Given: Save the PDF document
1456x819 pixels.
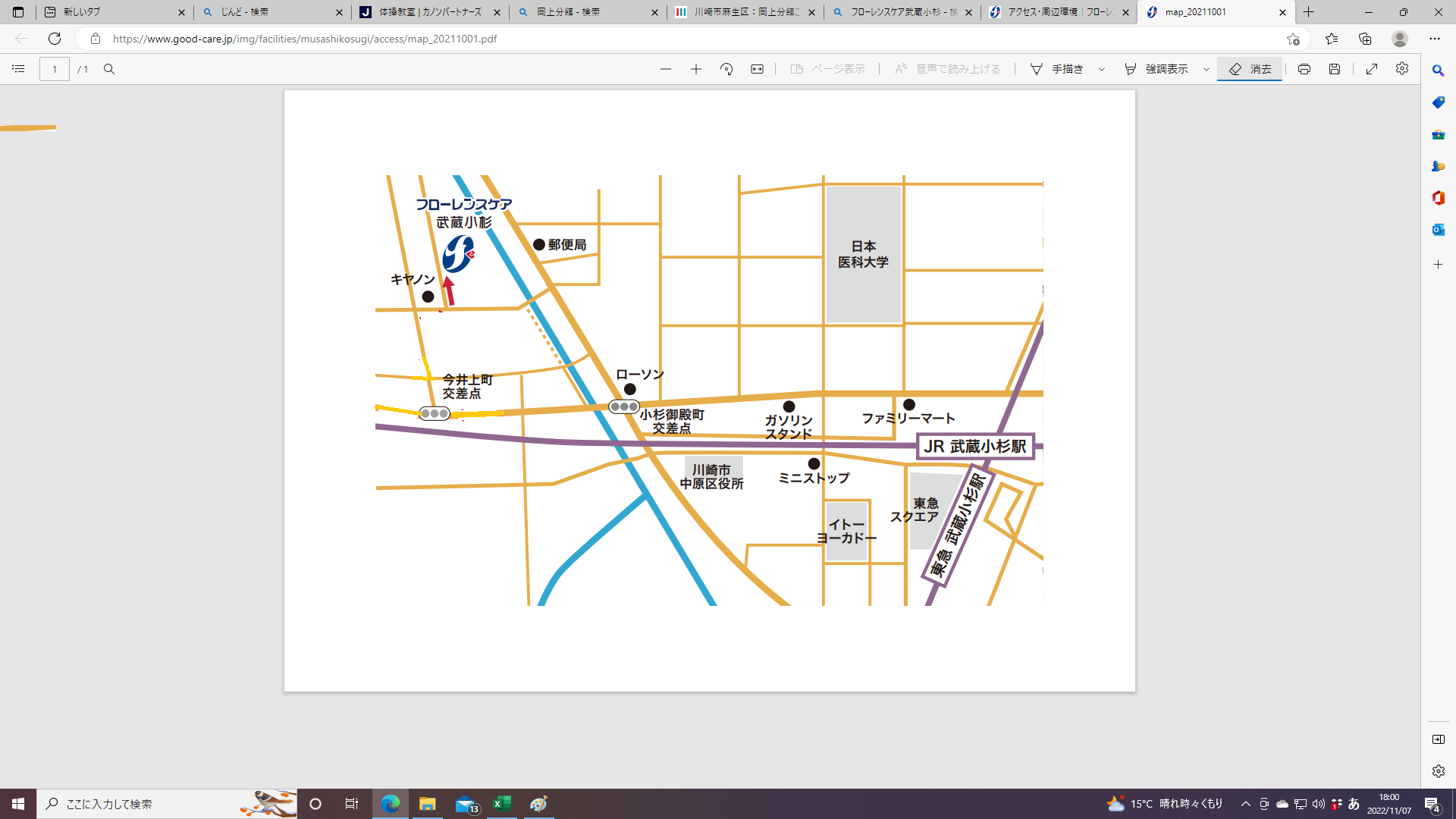Looking at the screenshot, I should (x=1335, y=69).
